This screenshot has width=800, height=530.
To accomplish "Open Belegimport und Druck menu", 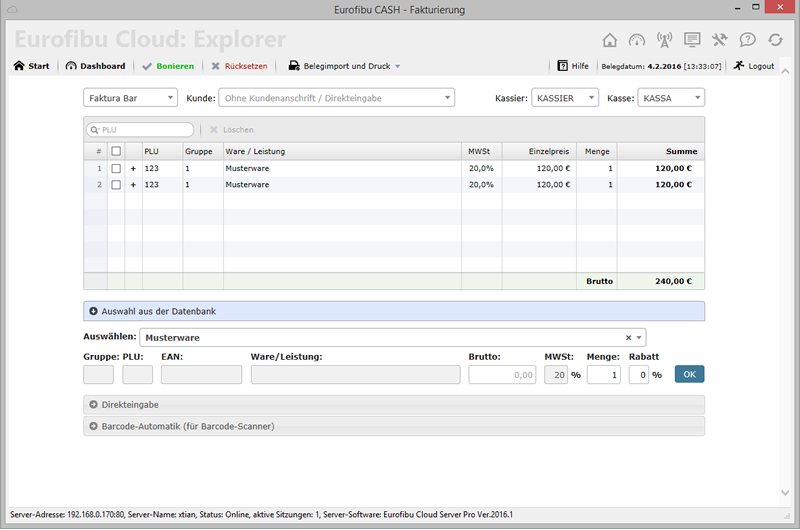I will point(344,66).
